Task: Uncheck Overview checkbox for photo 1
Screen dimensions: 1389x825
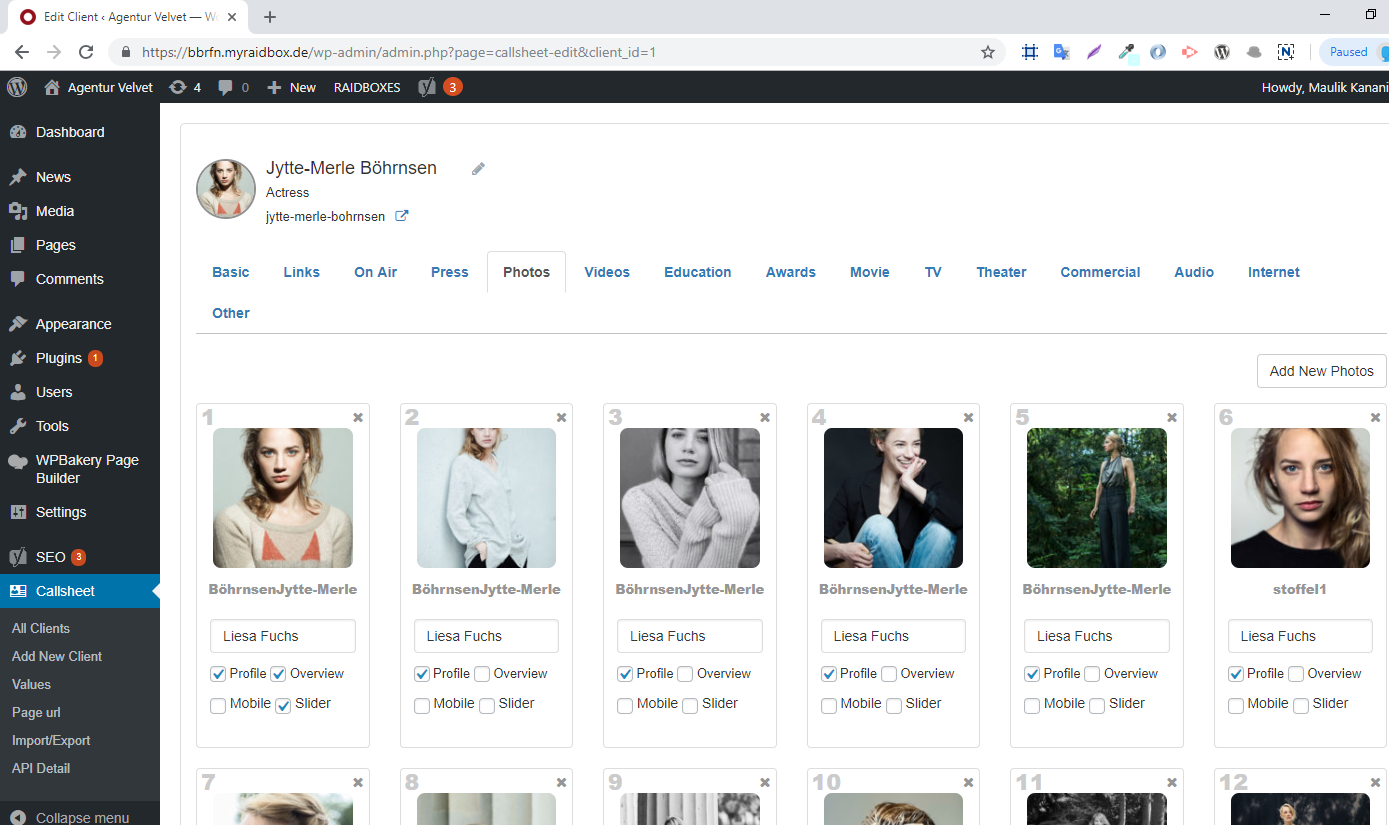Action: (x=279, y=674)
